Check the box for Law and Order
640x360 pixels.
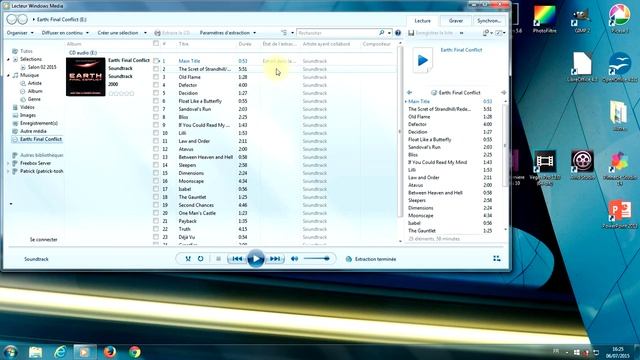156,141
